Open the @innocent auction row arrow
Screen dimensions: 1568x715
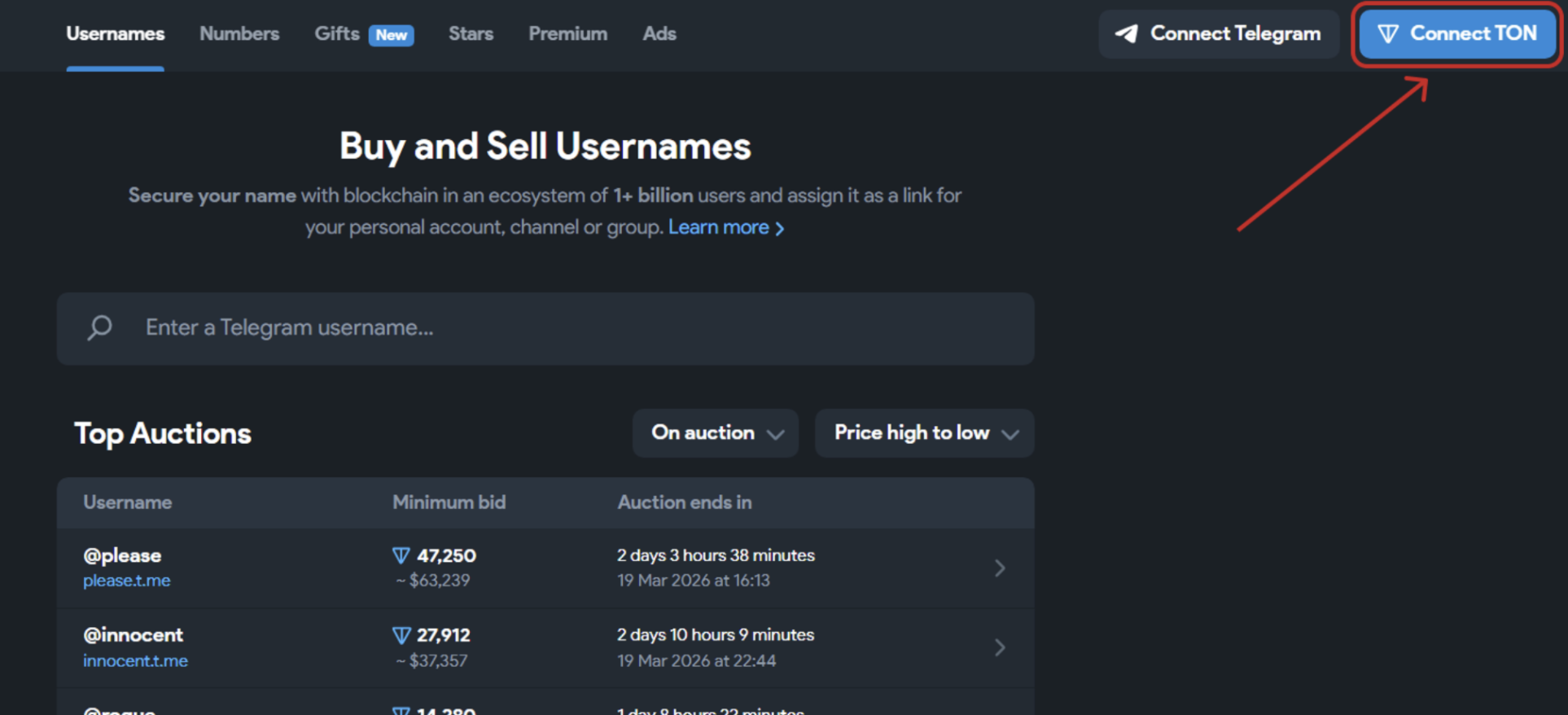(x=1000, y=647)
